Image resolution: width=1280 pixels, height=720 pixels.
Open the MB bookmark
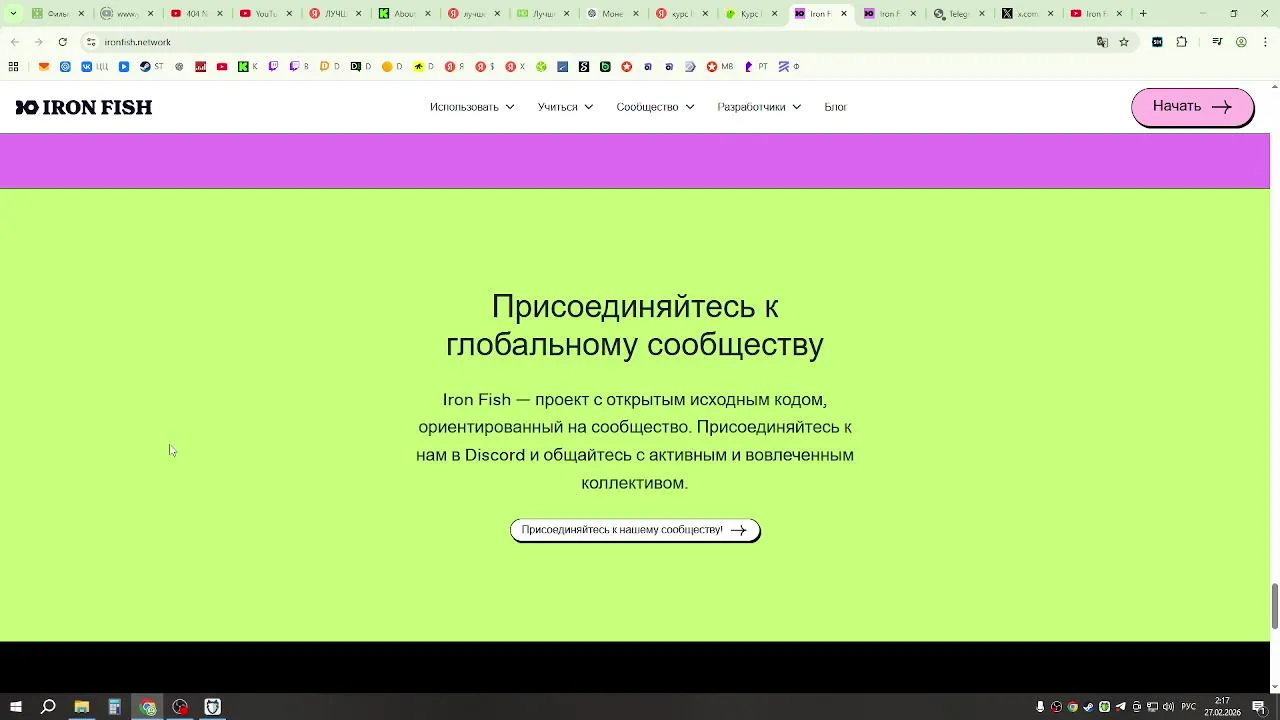pyautogui.click(x=719, y=67)
